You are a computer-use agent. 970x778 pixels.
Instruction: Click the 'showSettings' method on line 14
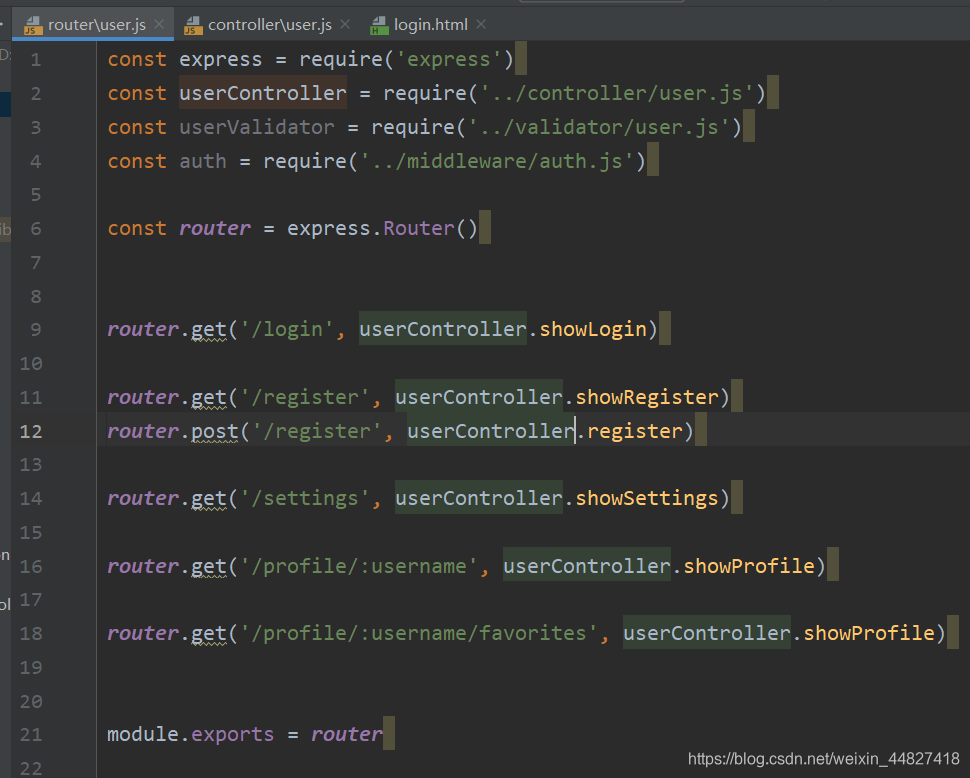(x=646, y=498)
